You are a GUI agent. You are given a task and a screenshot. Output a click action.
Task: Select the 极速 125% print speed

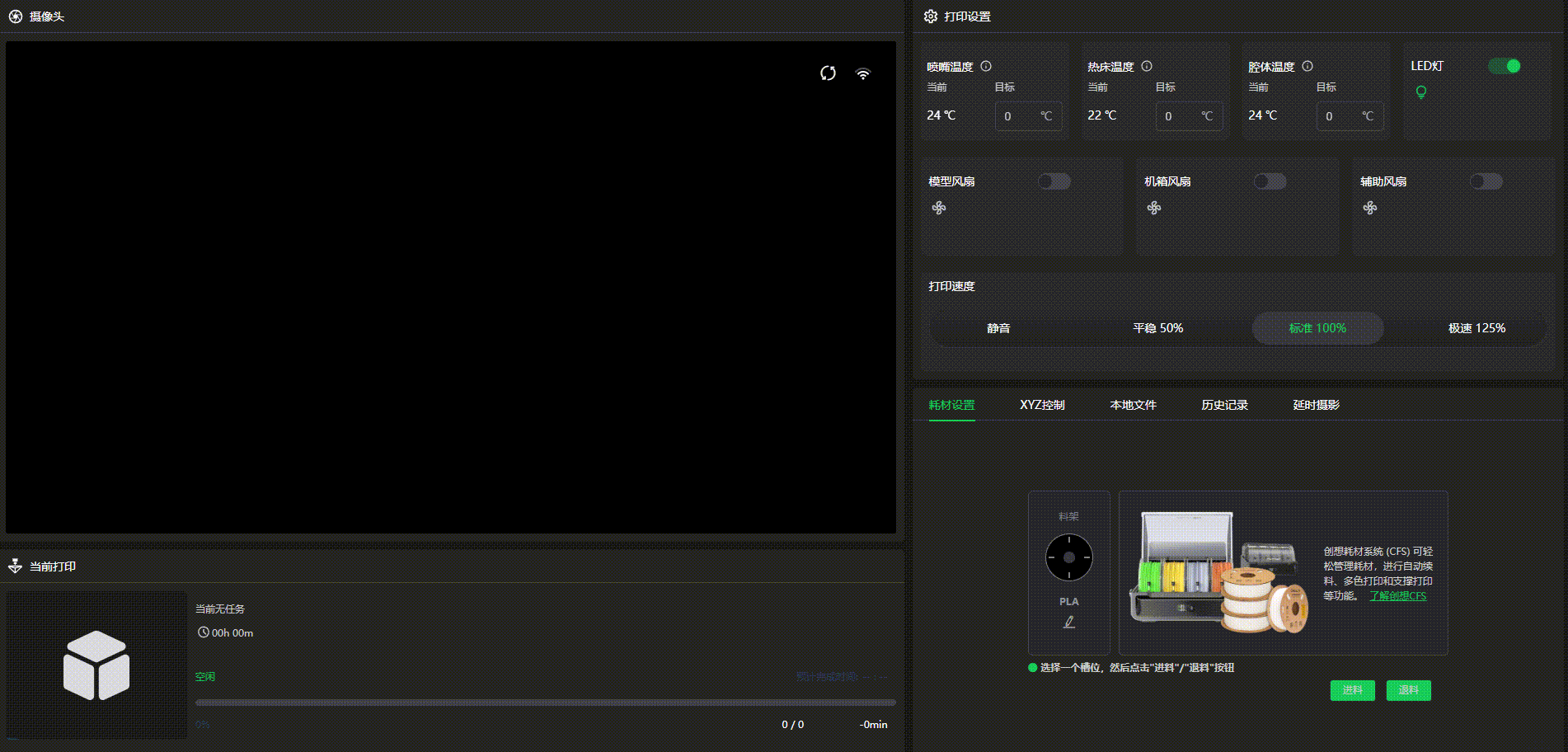(1476, 328)
